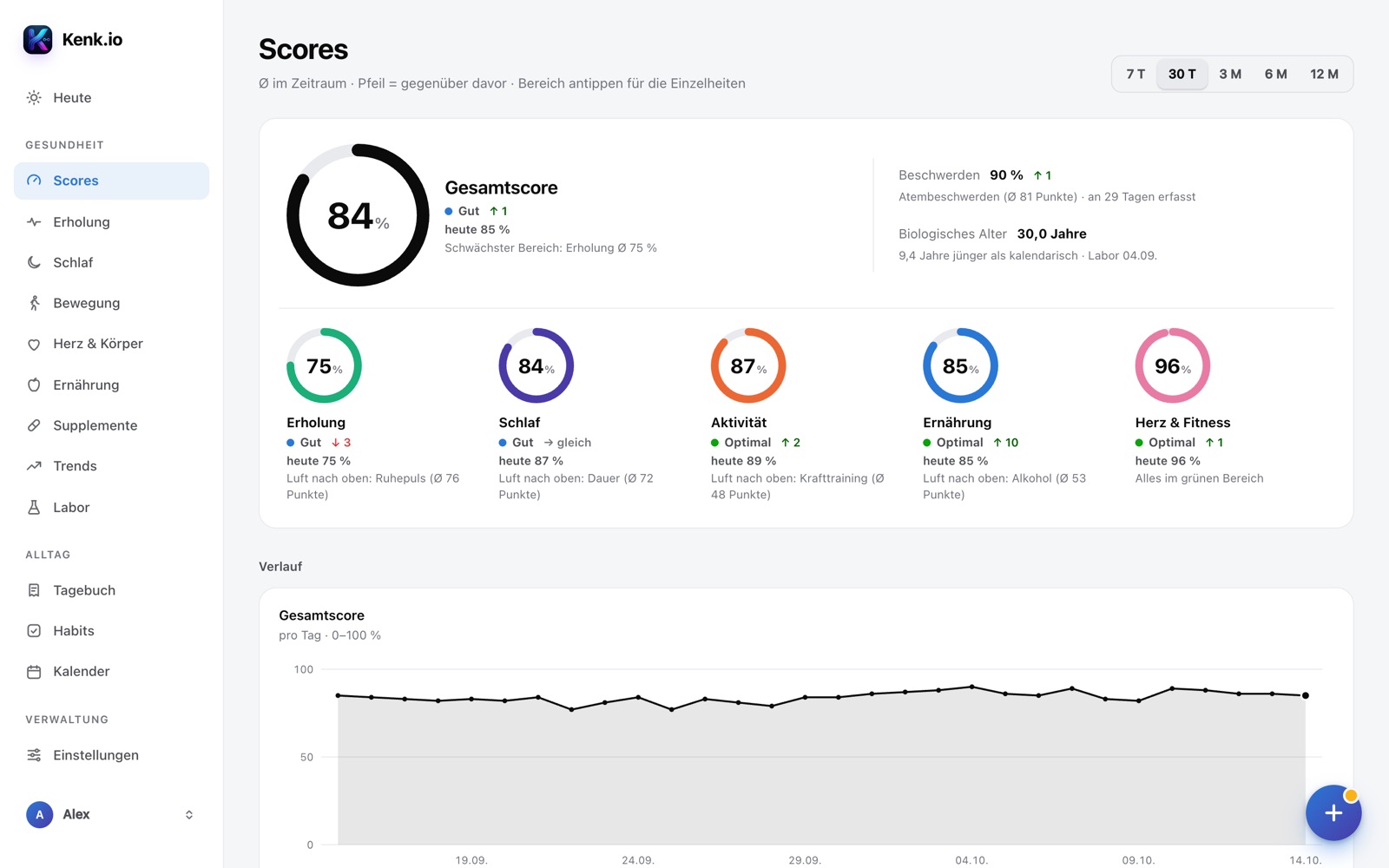Click the Kenk.io logo icon
Viewport: 1389px width, 868px height.
(37, 39)
